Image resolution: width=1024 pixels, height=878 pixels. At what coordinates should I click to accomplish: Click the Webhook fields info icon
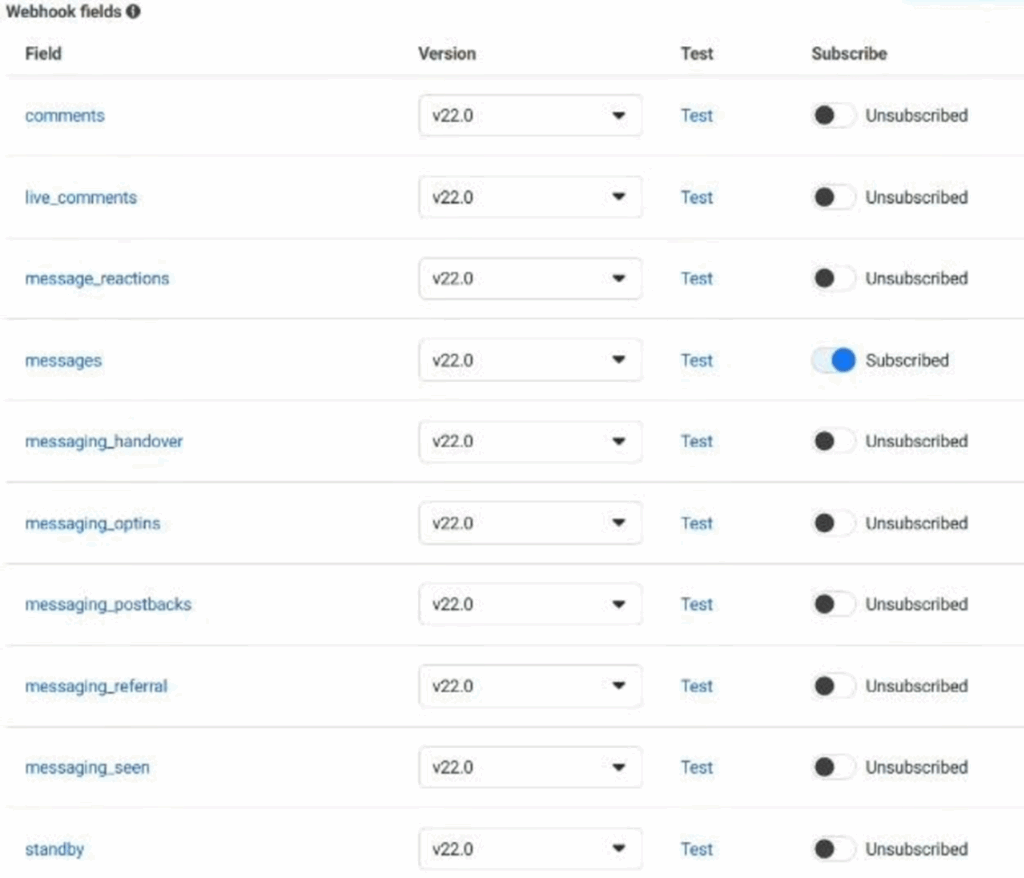(134, 13)
